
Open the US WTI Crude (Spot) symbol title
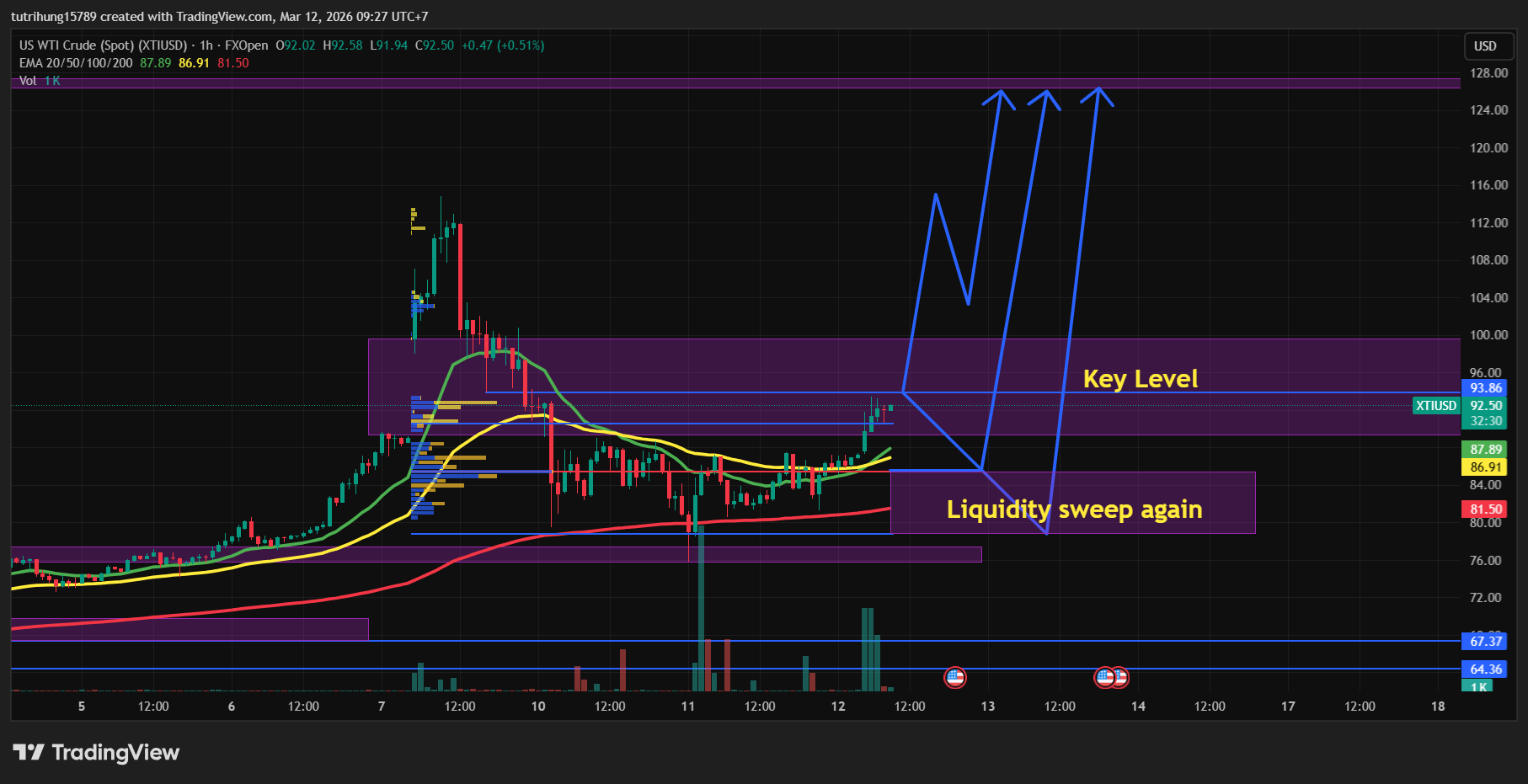point(103,45)
